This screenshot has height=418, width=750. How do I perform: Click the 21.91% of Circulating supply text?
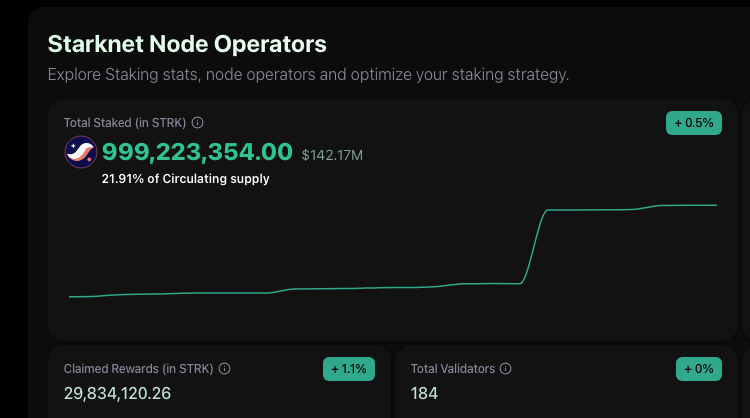point(185,179)
